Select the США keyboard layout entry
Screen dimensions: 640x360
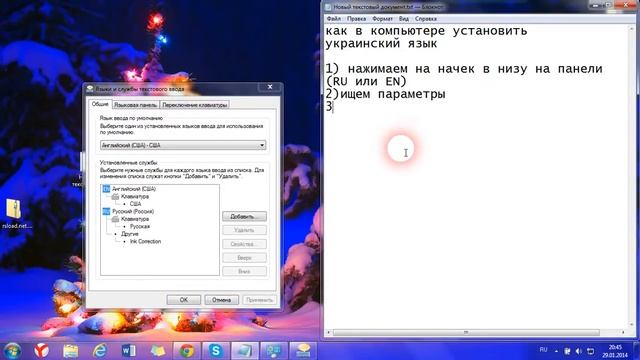(x=136, y=204)
